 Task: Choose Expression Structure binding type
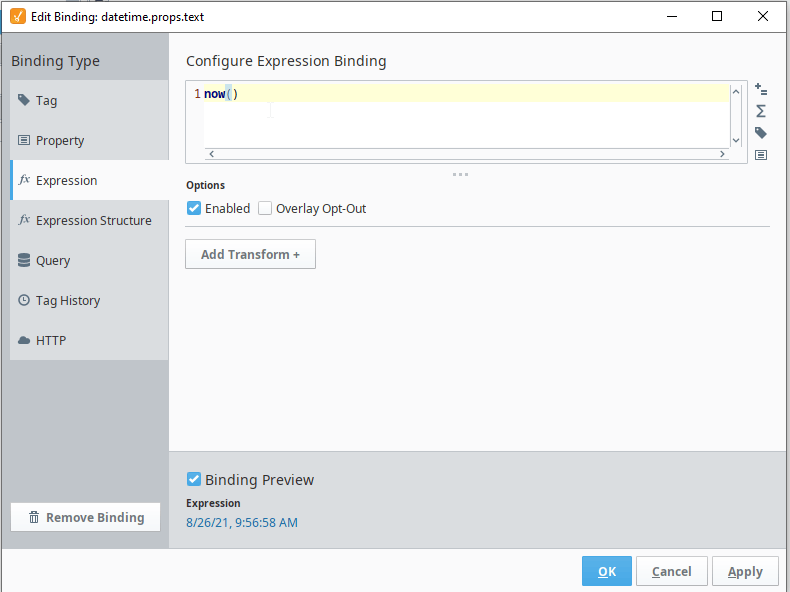click(x=89, y=220)
